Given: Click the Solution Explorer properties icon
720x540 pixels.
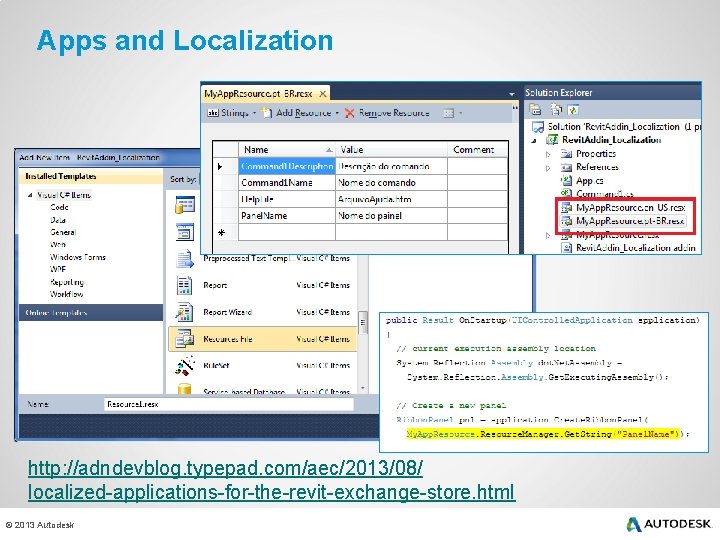Looking at the screenshot, I should 535,110.
